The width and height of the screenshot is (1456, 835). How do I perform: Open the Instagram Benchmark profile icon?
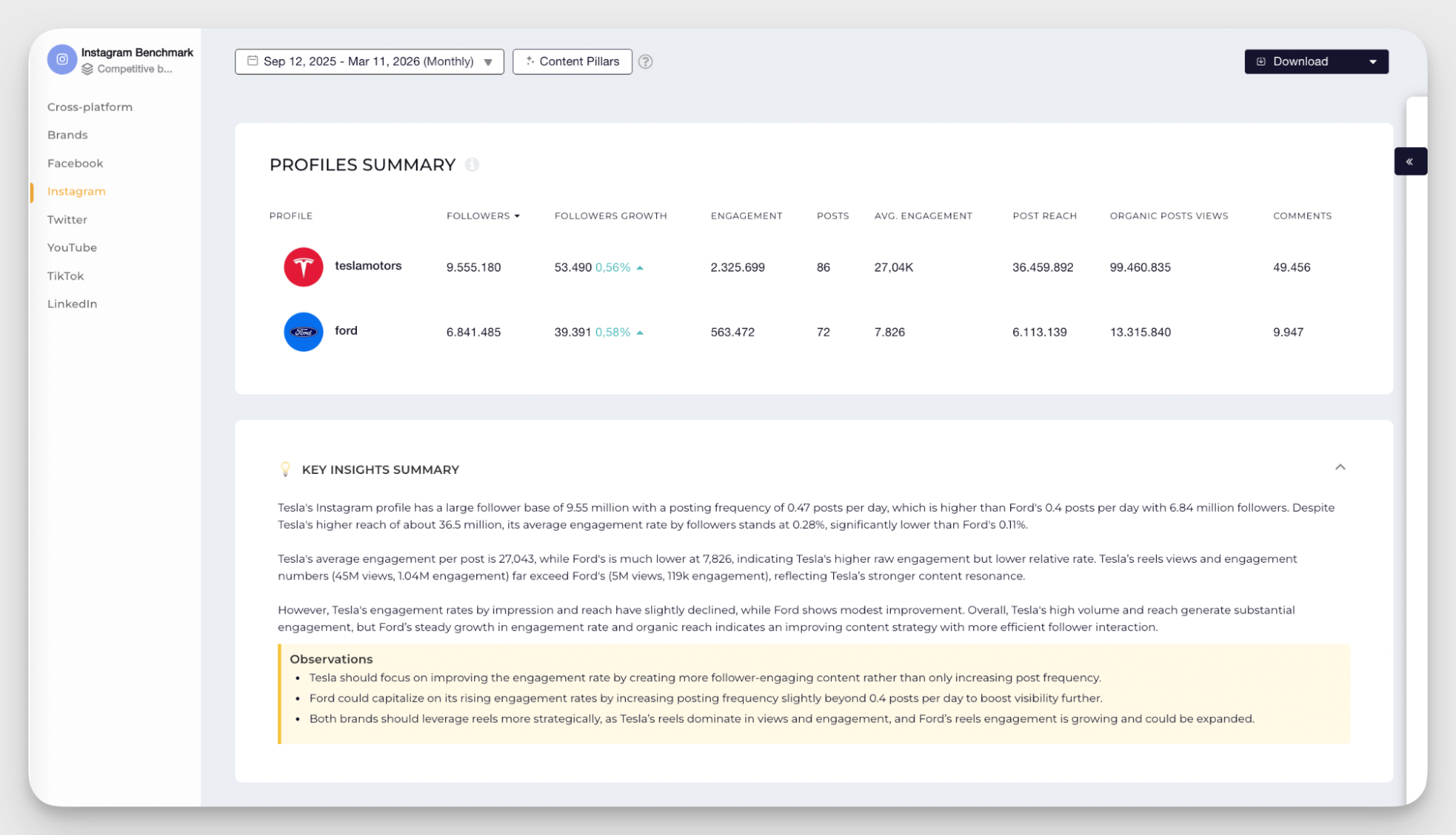(62, 60)
